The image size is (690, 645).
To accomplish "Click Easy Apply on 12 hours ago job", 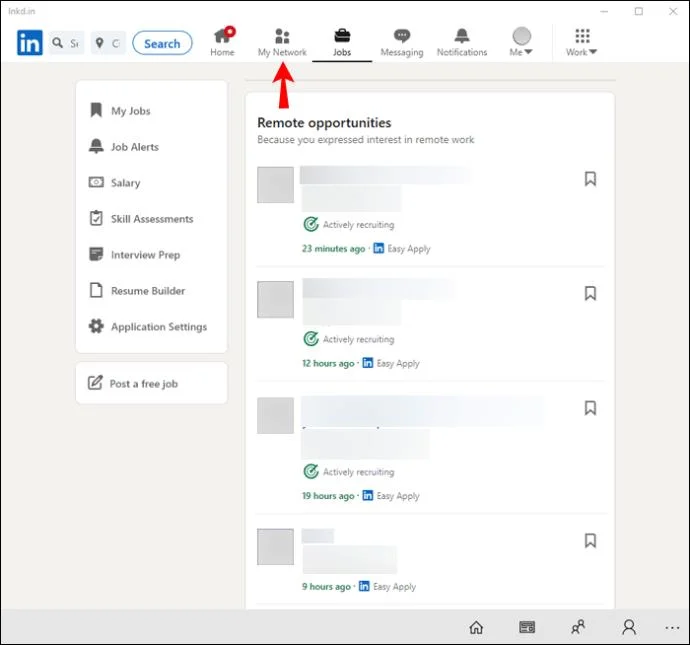I will 391,363.
